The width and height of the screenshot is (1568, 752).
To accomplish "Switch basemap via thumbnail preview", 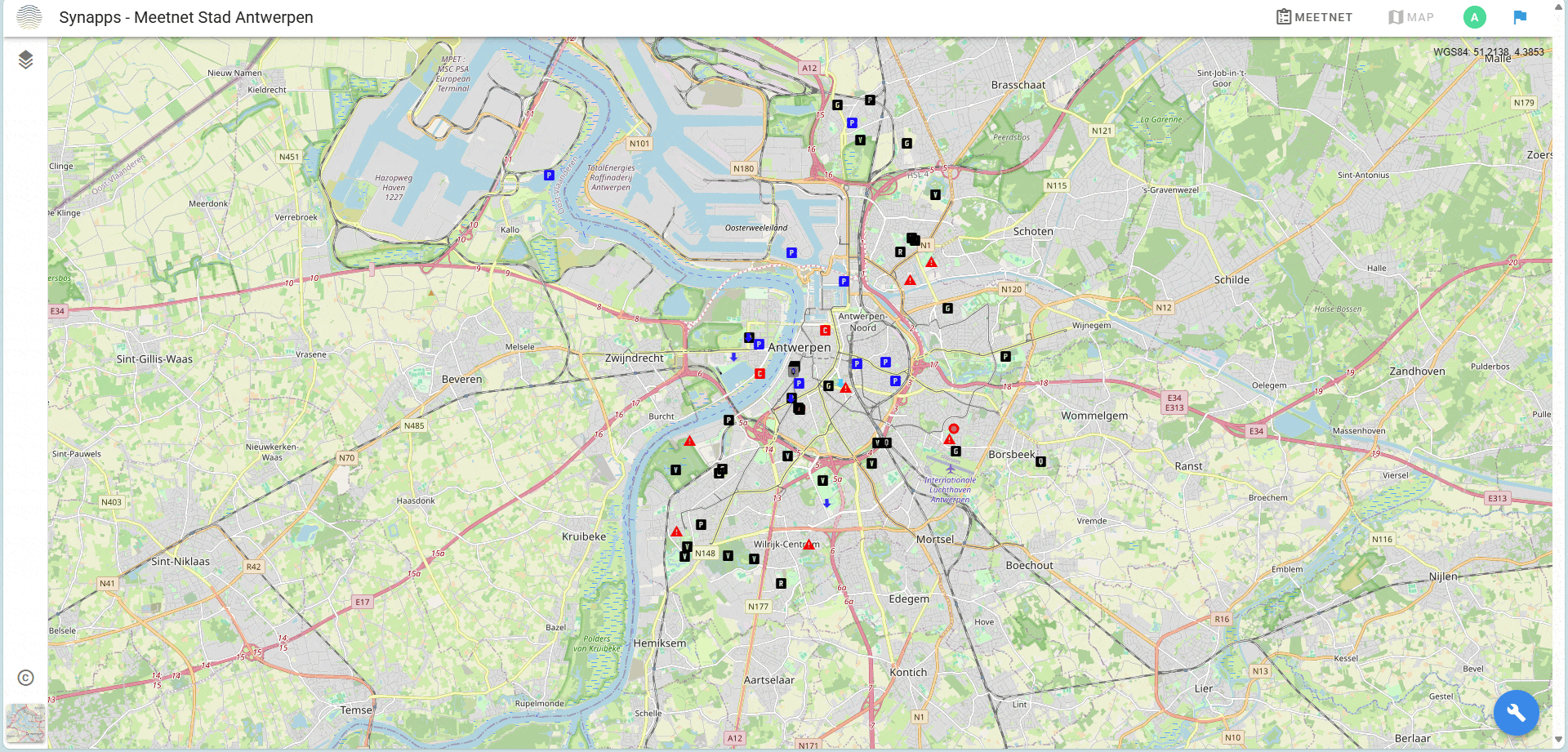I will click(x=25, y=723).
